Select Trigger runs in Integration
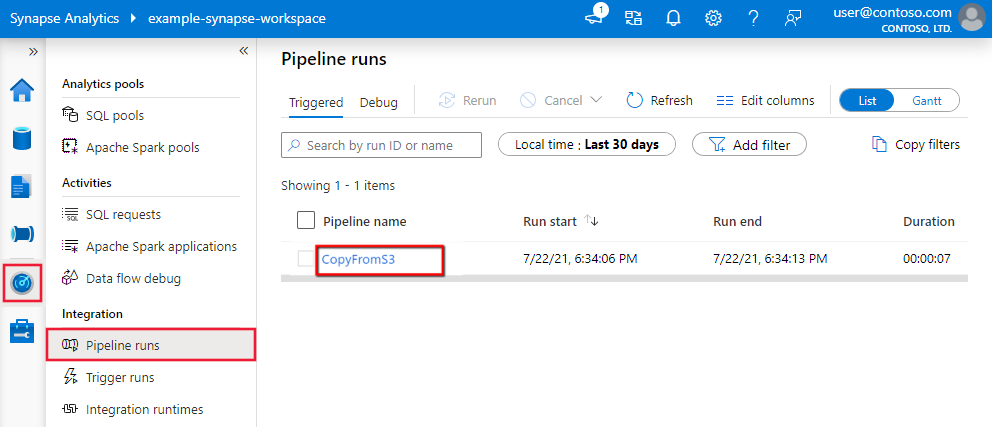 (x=120, y=377)
